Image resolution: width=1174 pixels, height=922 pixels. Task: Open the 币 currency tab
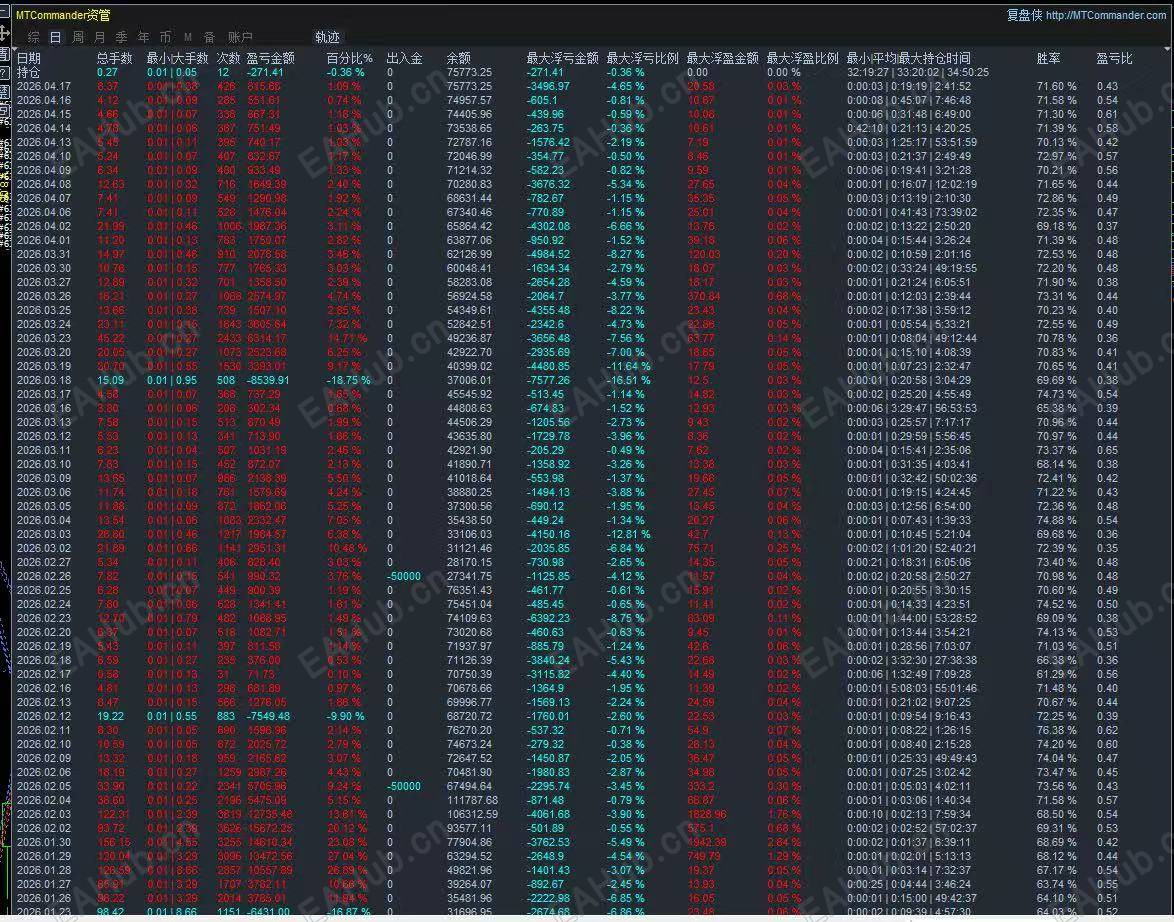[x=165, y=37]
